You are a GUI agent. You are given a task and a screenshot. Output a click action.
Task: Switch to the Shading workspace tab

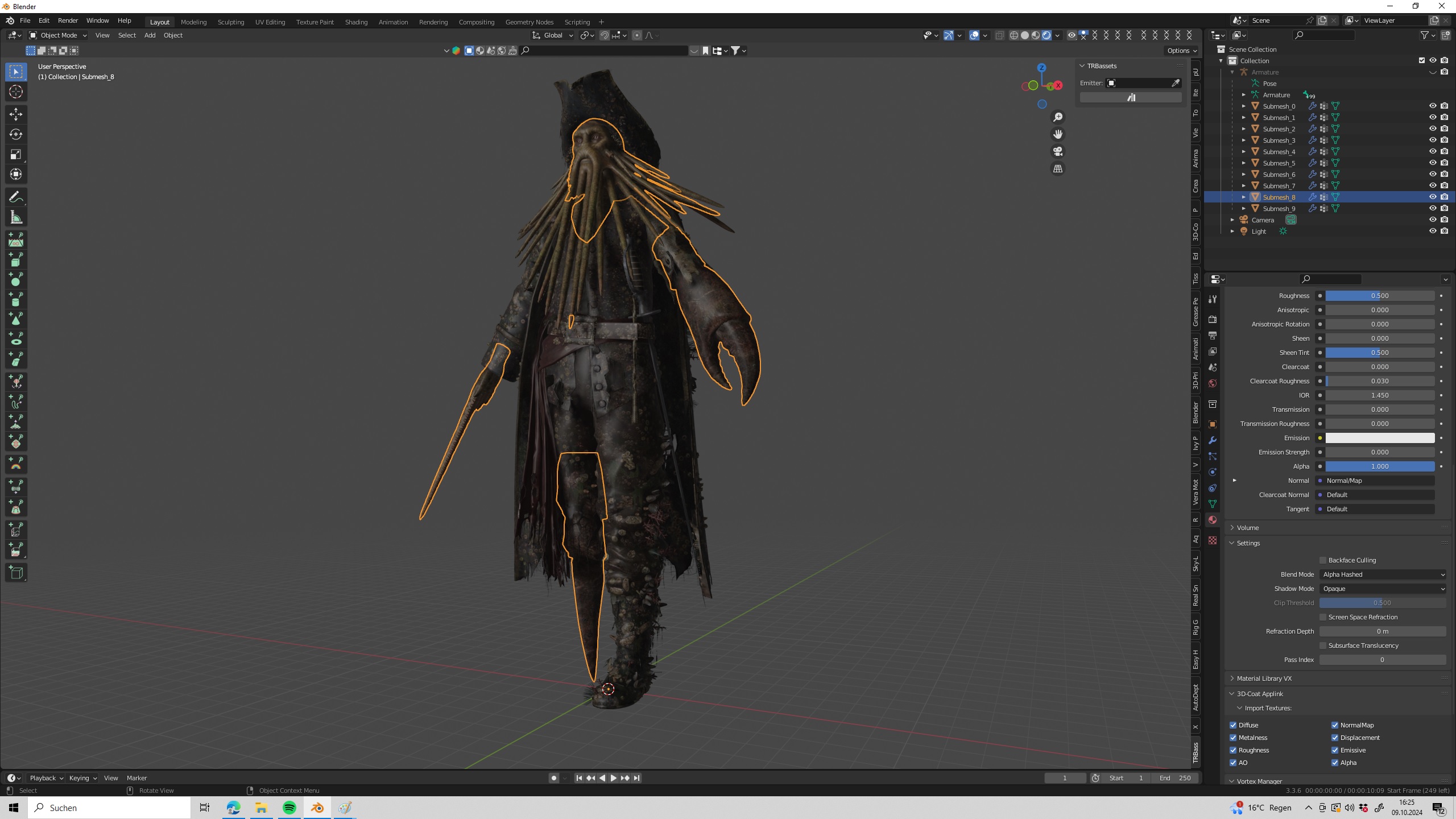tap(356, 22)
